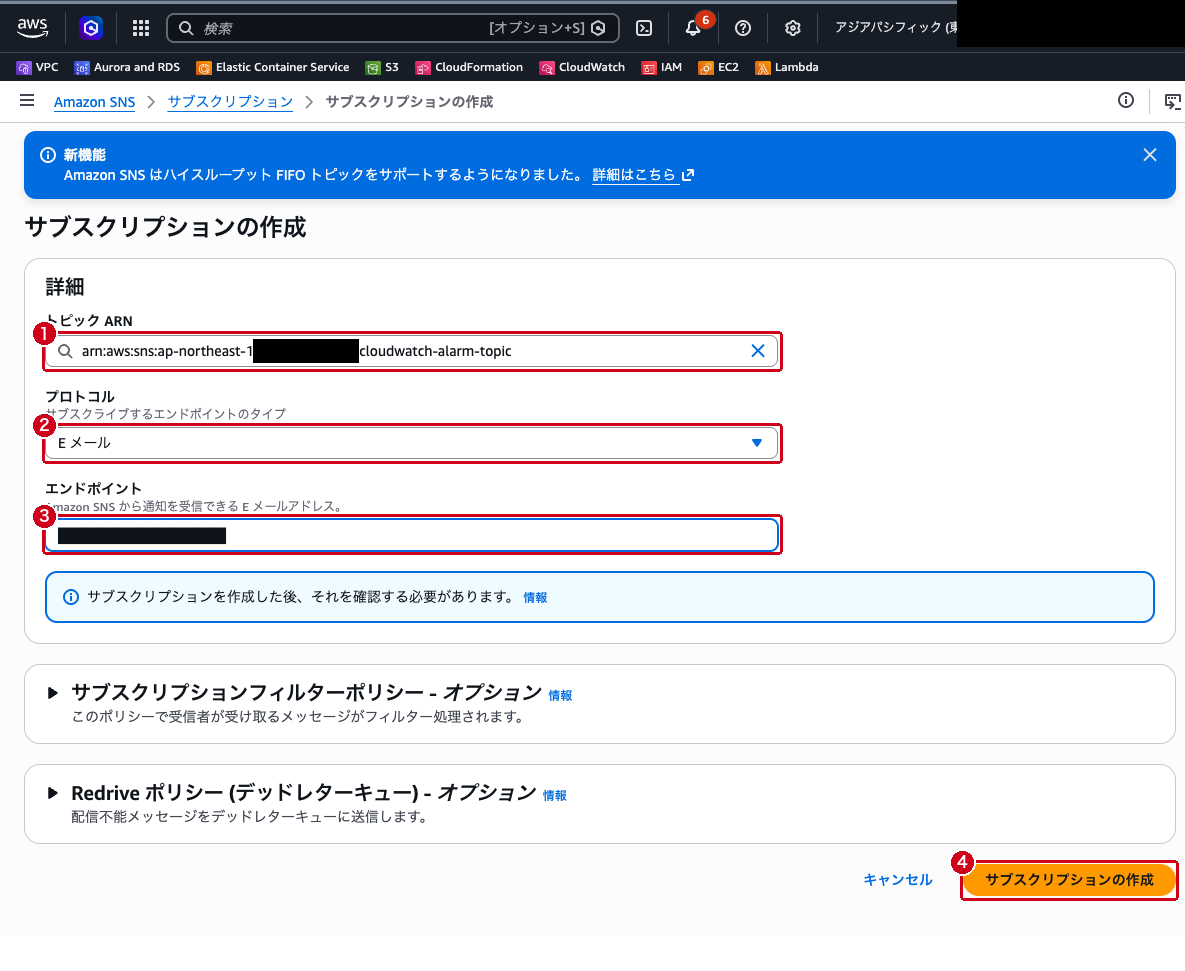Open the help question mark icon
The height and width of the screenshot is (971, 1185).
(743, 28)
